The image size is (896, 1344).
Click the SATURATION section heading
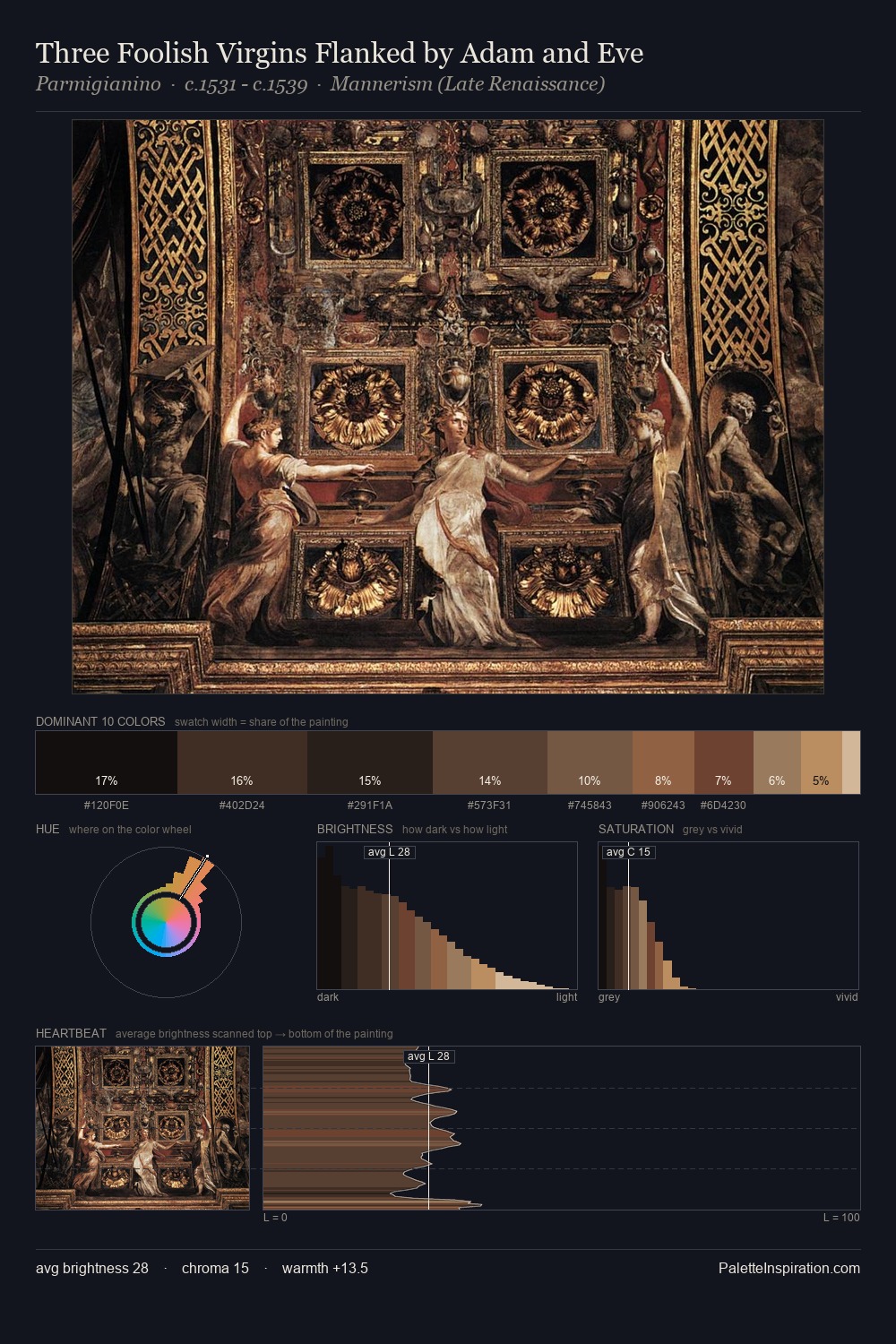636,829
